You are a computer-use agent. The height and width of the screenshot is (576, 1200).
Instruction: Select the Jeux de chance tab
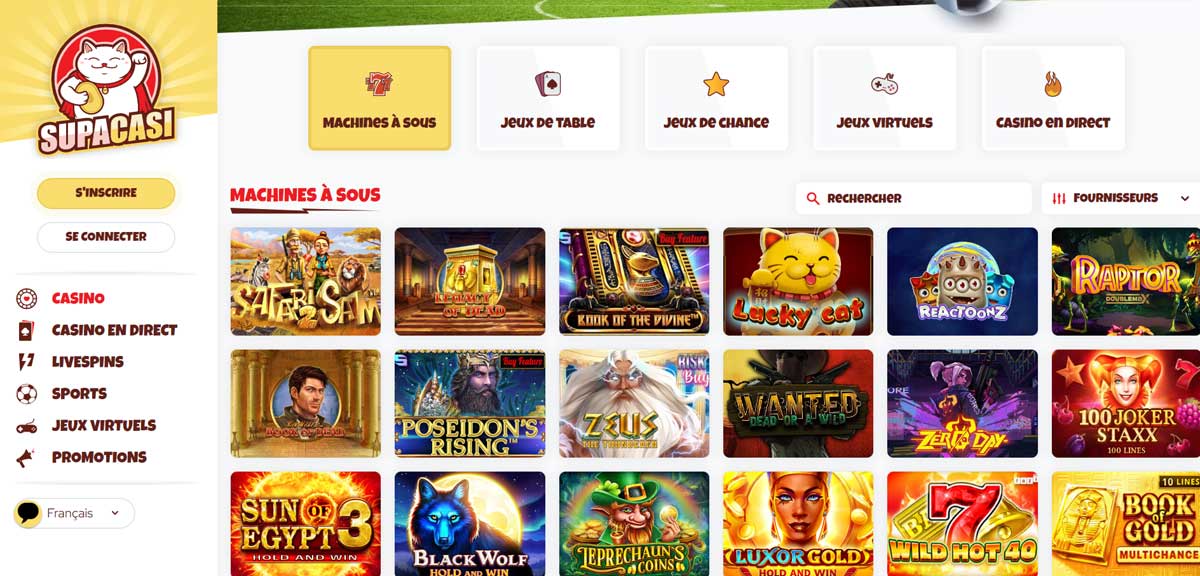point(716,98)
